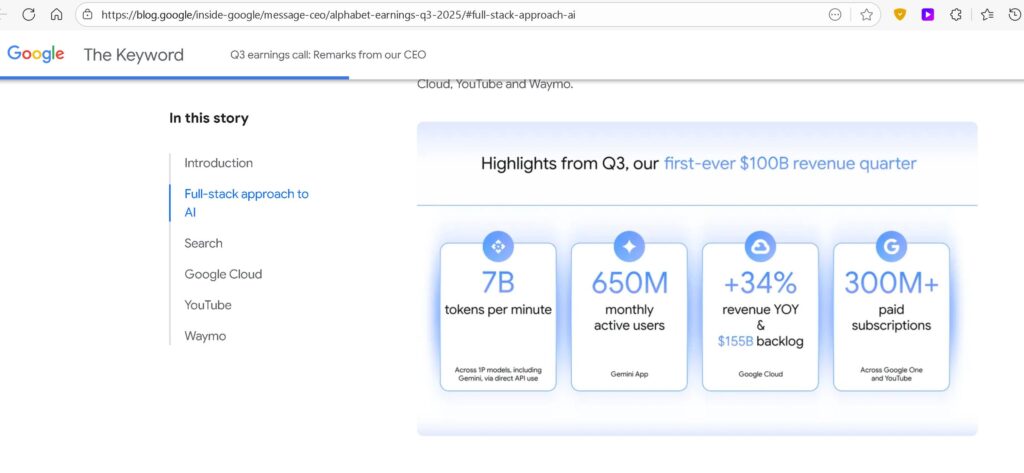Image resolution: width=1024 pixels, height=473 pixels.
Task: Click the '300M+' figure
Action: coord(891,283)
